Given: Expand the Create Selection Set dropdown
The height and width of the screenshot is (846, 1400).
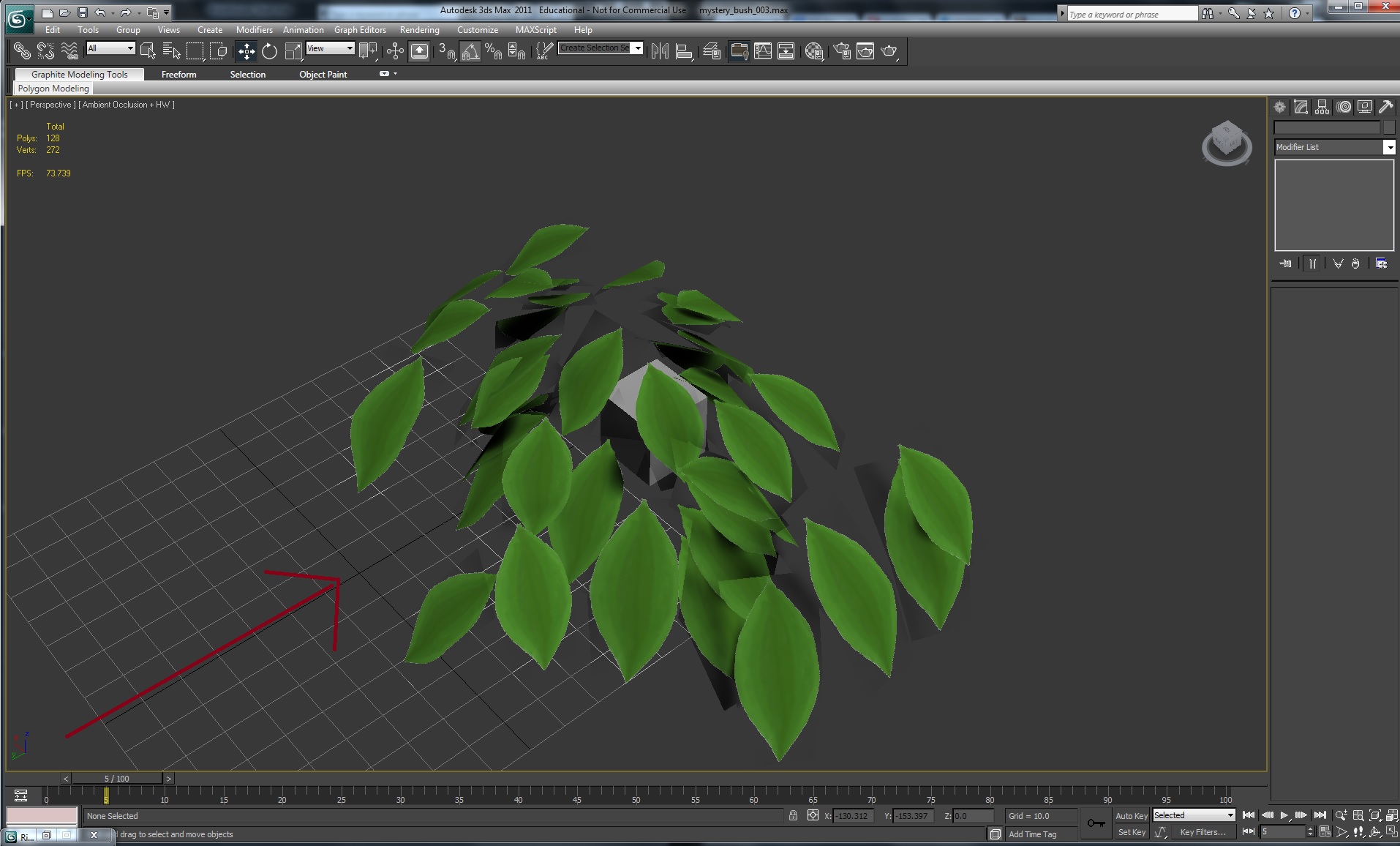Looking at the screenshot, I should [638, 48].
